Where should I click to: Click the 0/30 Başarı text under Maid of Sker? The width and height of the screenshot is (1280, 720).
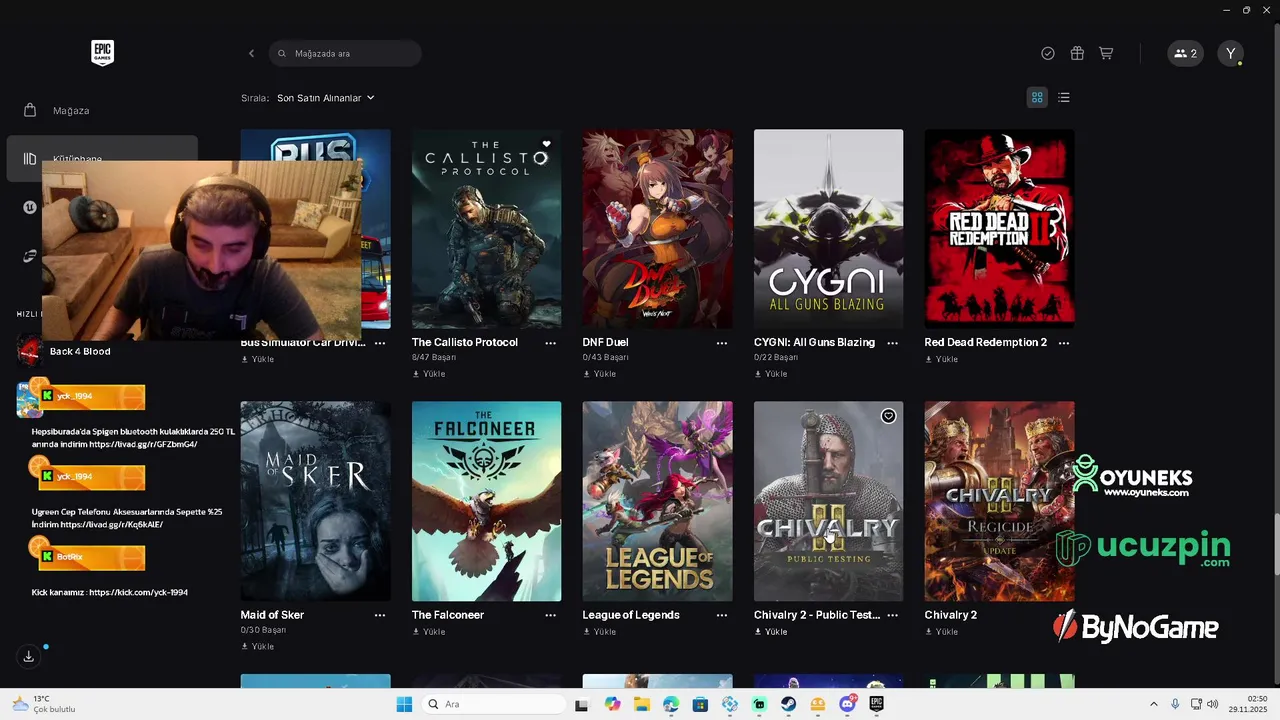tap(263, 631)
